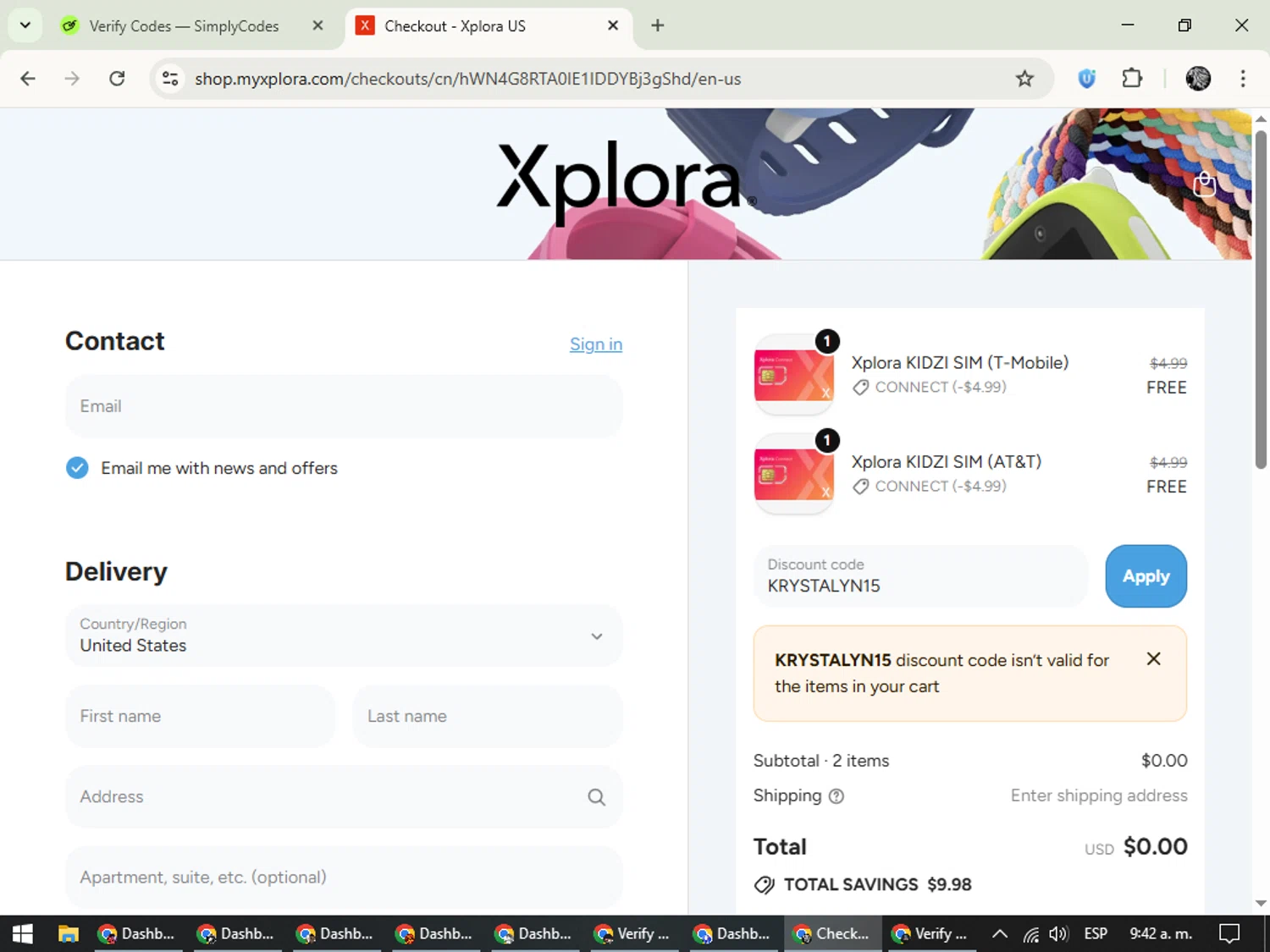The height and width of the screenshot is (952, 1270).
Task: Click the TOTAL SAVINGS $9.98 text
Action: 878,885
